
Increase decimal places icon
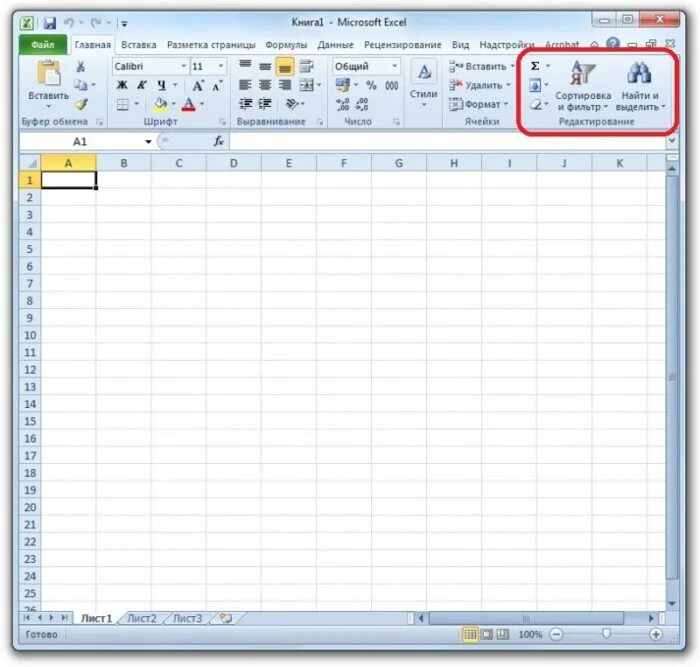click(x=342, y=104)
